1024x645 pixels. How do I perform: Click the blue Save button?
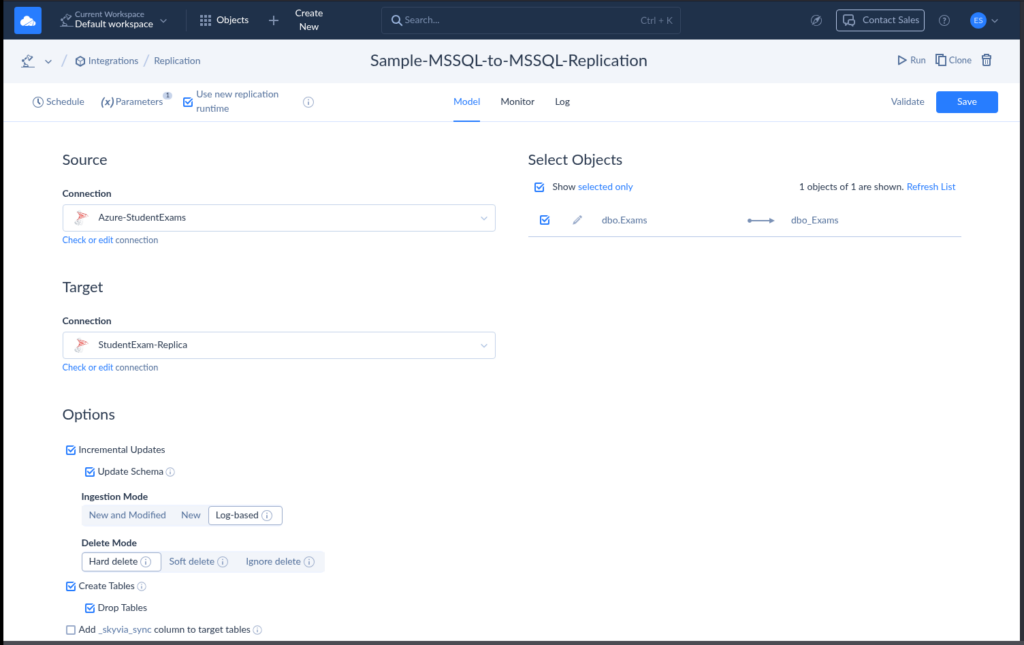click(x=966, y=102)
